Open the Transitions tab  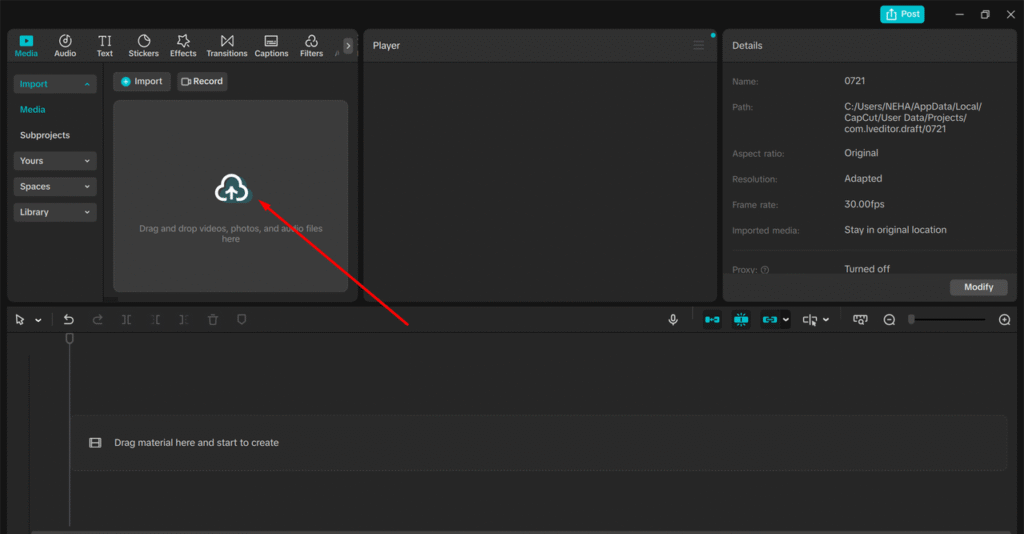click(x=227, y=46)
